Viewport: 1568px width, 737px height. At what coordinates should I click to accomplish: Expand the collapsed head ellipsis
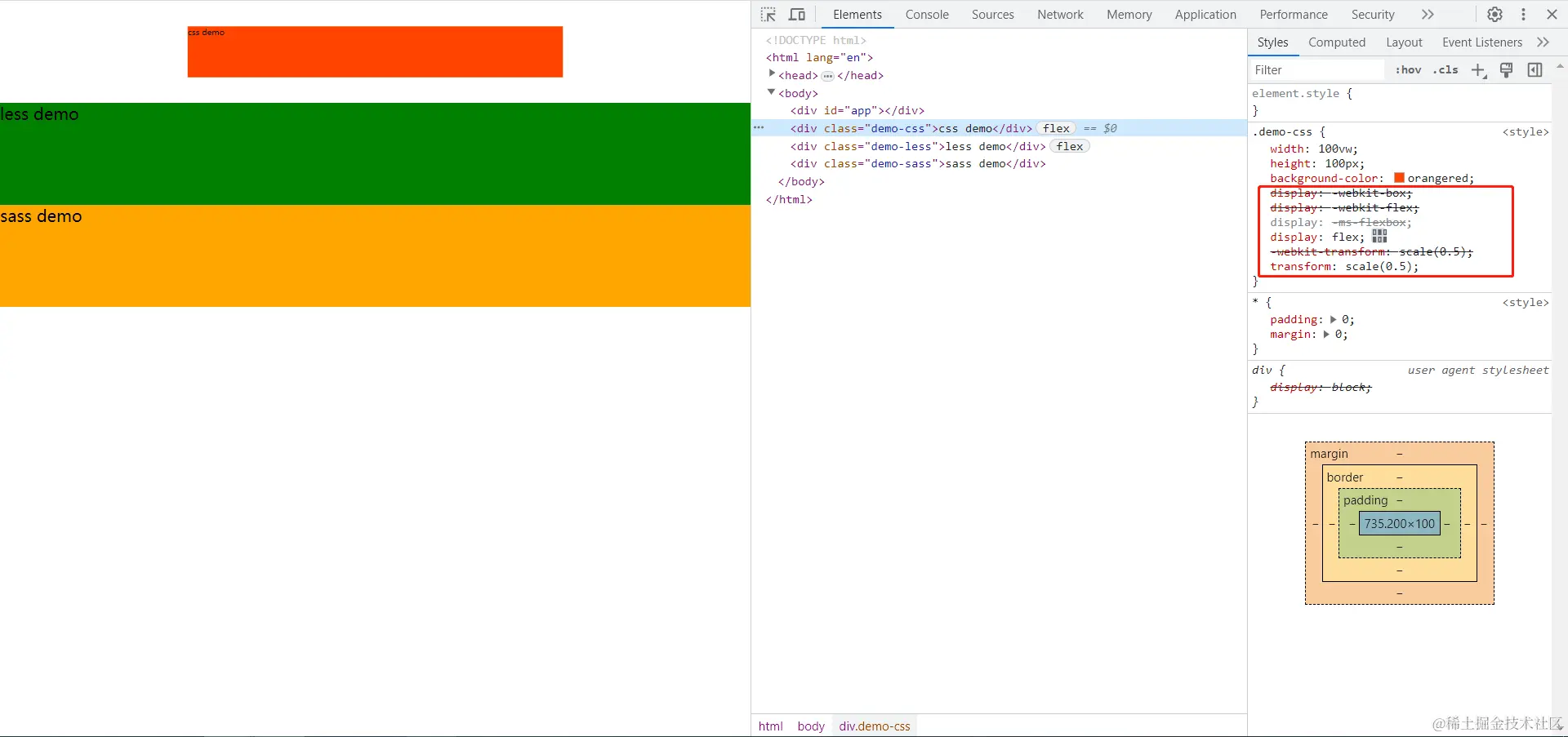[x=827, y=76]
